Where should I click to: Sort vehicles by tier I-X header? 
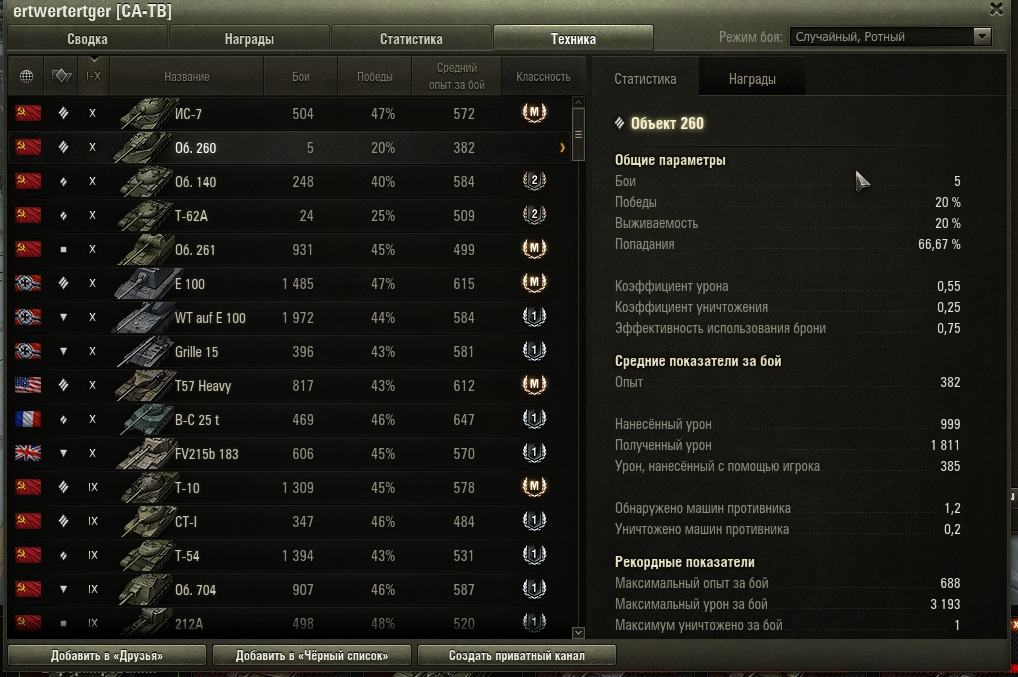(x=93, y=77)
